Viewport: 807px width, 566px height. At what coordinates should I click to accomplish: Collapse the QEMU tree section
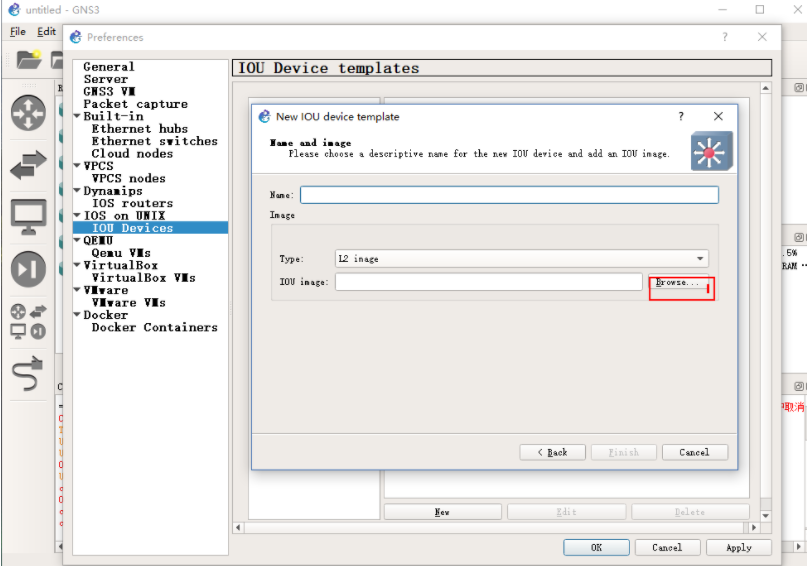(77, 241)
